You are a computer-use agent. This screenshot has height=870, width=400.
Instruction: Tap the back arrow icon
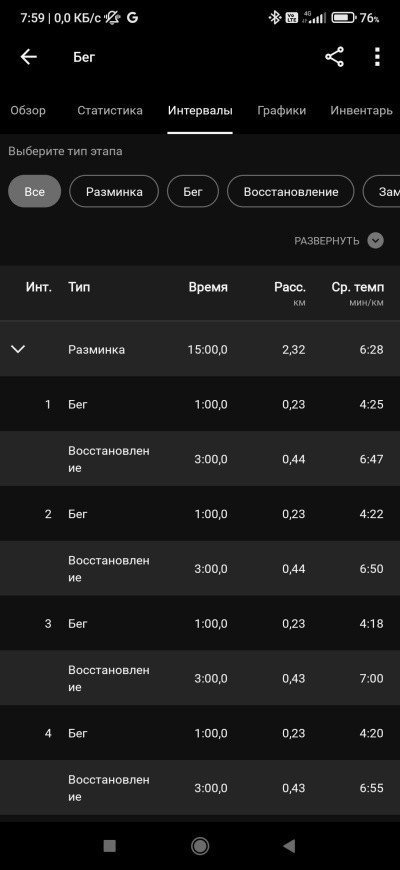28,57
